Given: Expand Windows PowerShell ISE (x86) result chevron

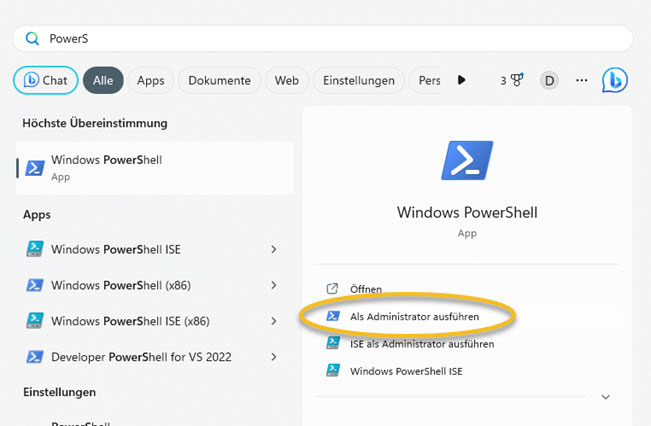Looking at the screenshot, I should [274, 321].
